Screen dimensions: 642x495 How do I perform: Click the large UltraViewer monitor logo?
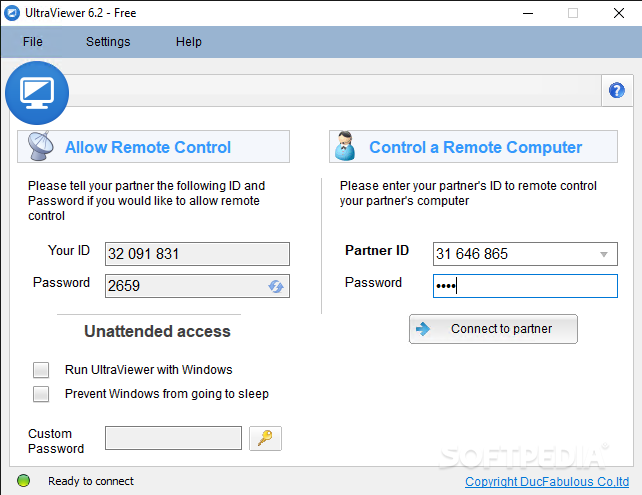[37, 93]
